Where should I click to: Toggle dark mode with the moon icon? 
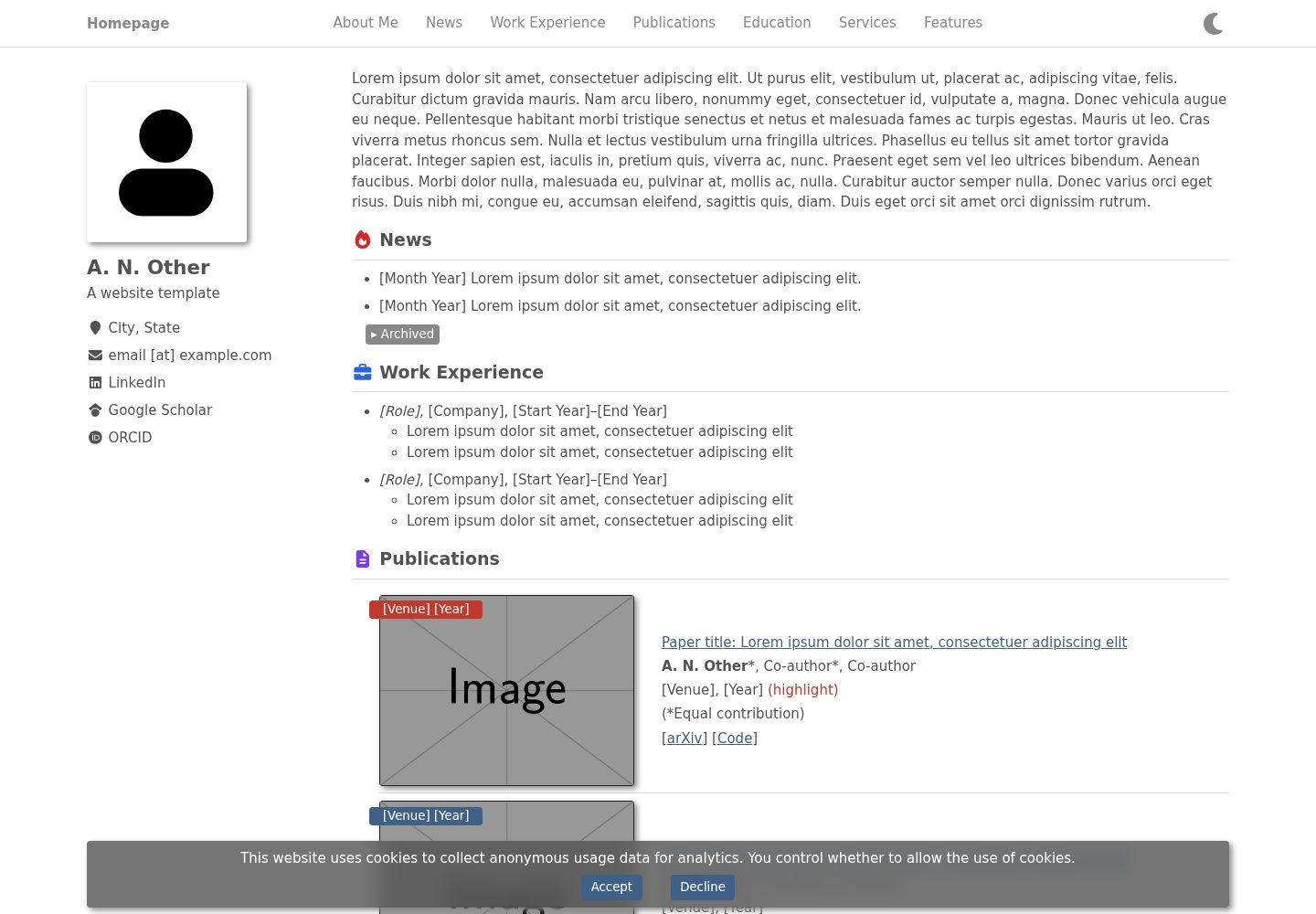point(1213,24)
